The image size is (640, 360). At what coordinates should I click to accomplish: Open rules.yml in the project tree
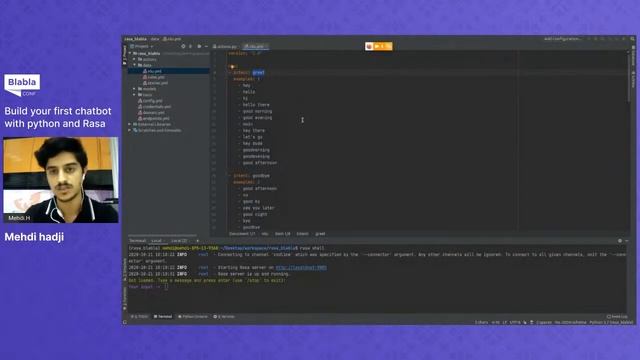(x=156, y=77)
